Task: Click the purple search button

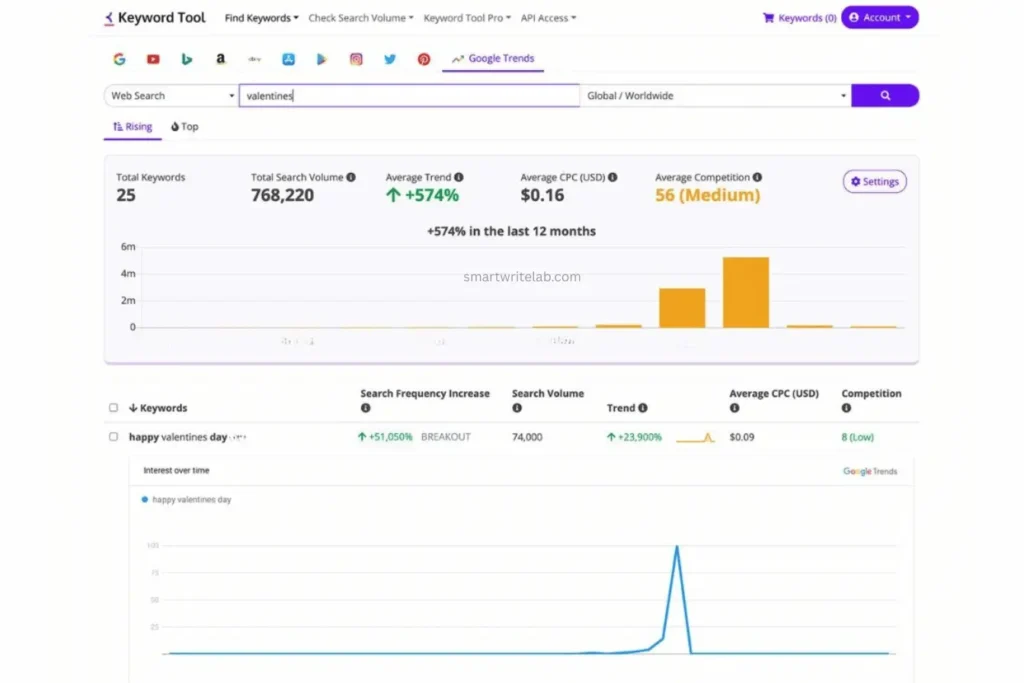Action: tap(885, 95)
